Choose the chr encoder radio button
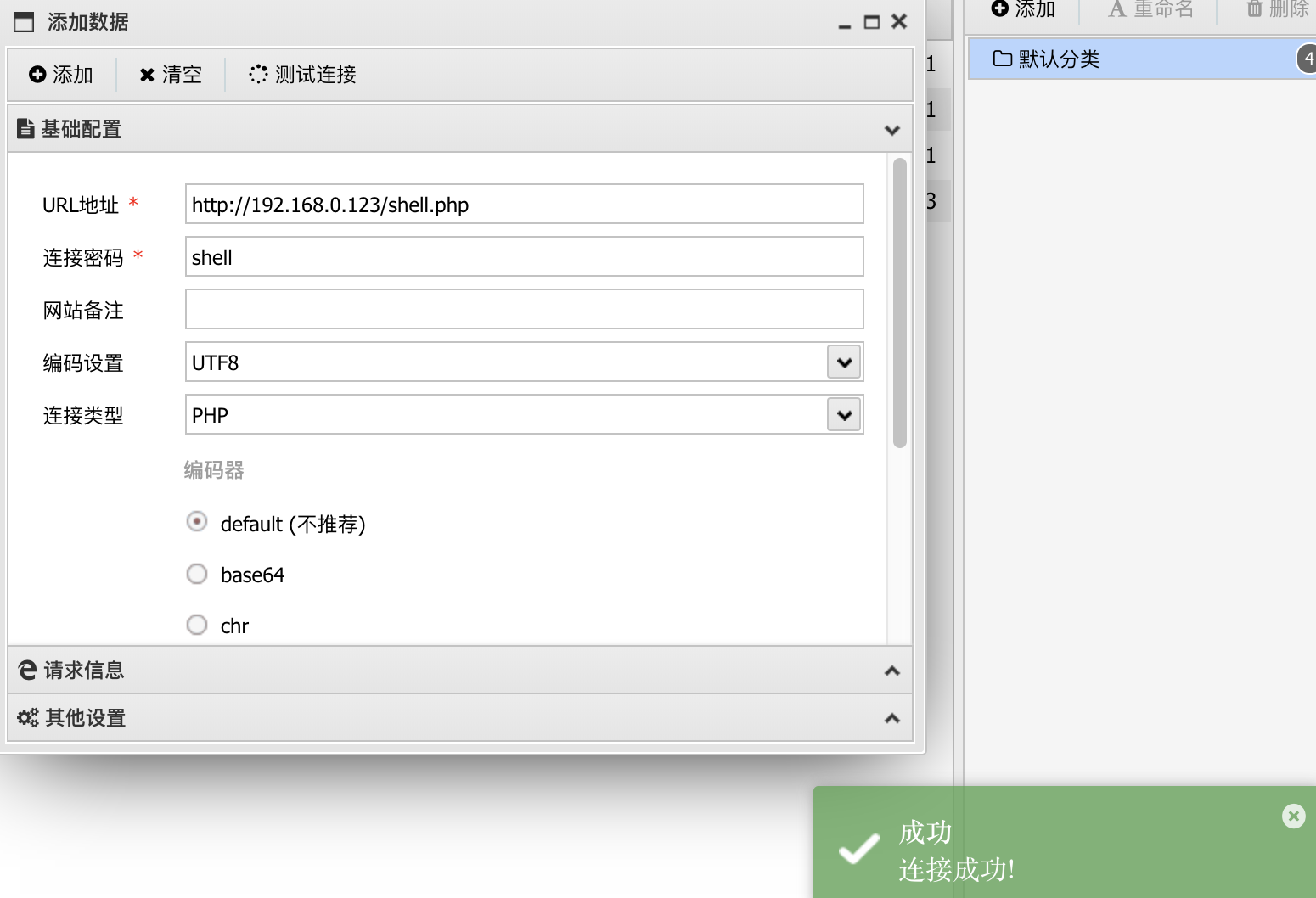1316x898 pixels. click(197, 626)
